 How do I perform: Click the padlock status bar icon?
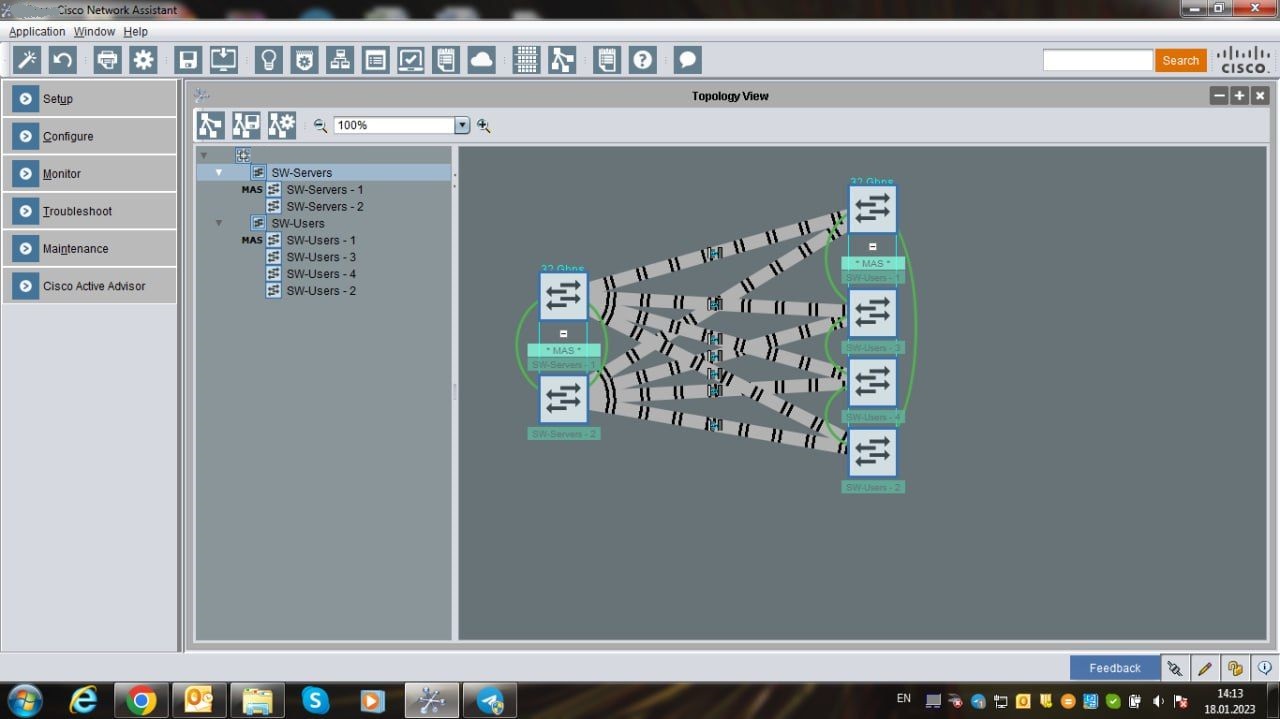tap(1235, 668)
